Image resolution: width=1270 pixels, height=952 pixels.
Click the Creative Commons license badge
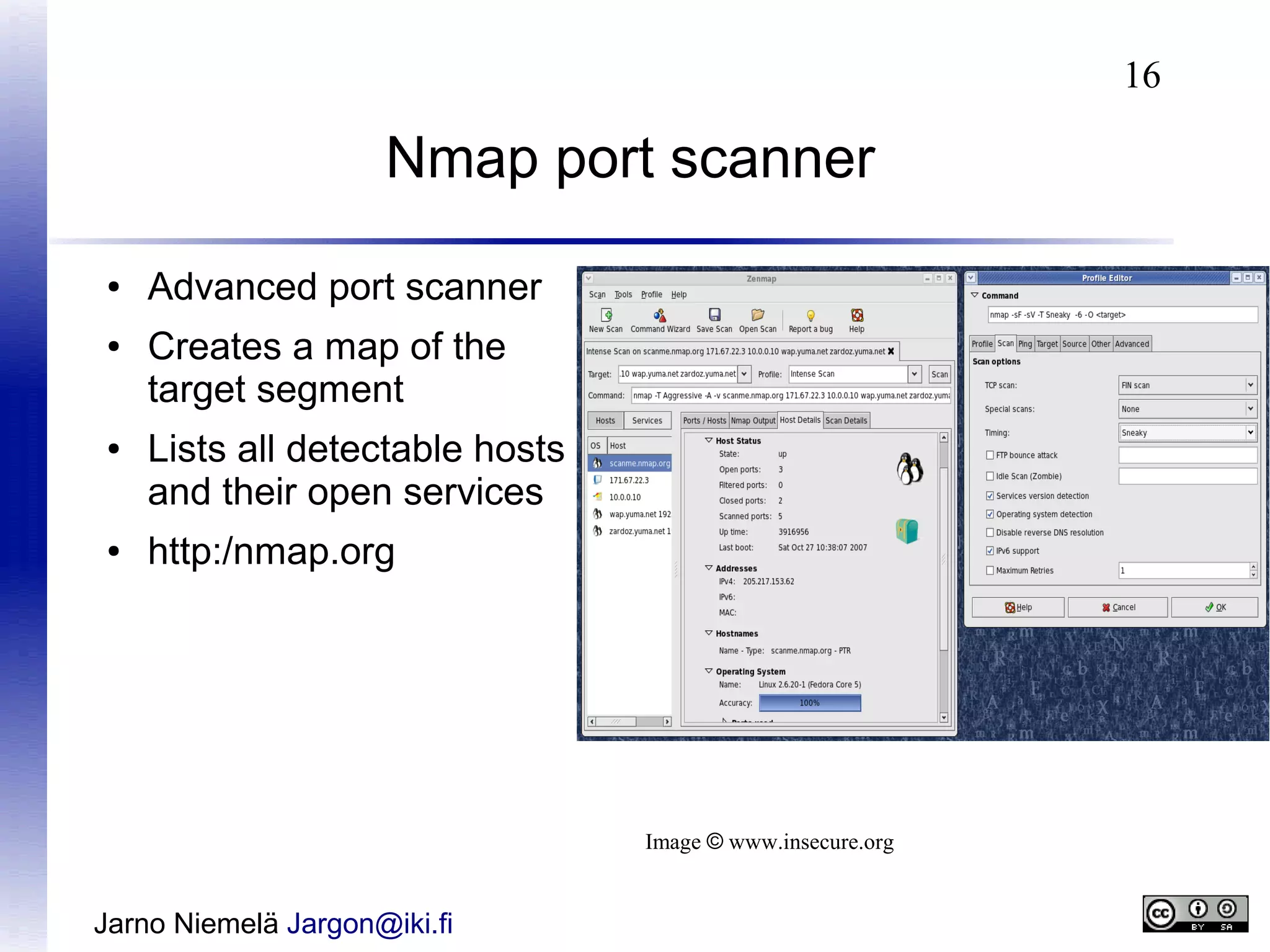(x=1195, y=914)
